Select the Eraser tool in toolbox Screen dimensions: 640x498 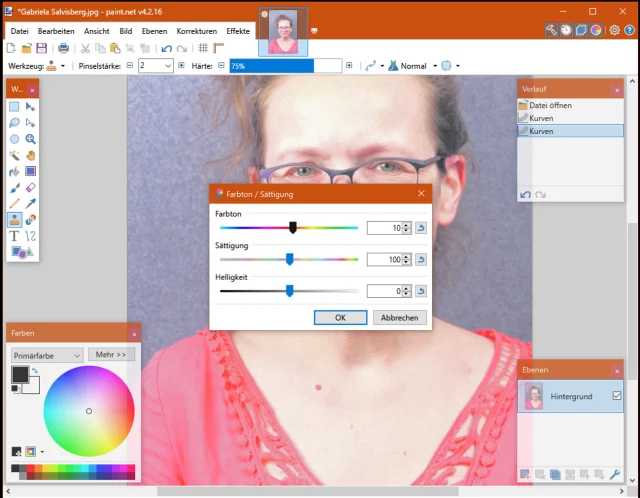(31, 187)
